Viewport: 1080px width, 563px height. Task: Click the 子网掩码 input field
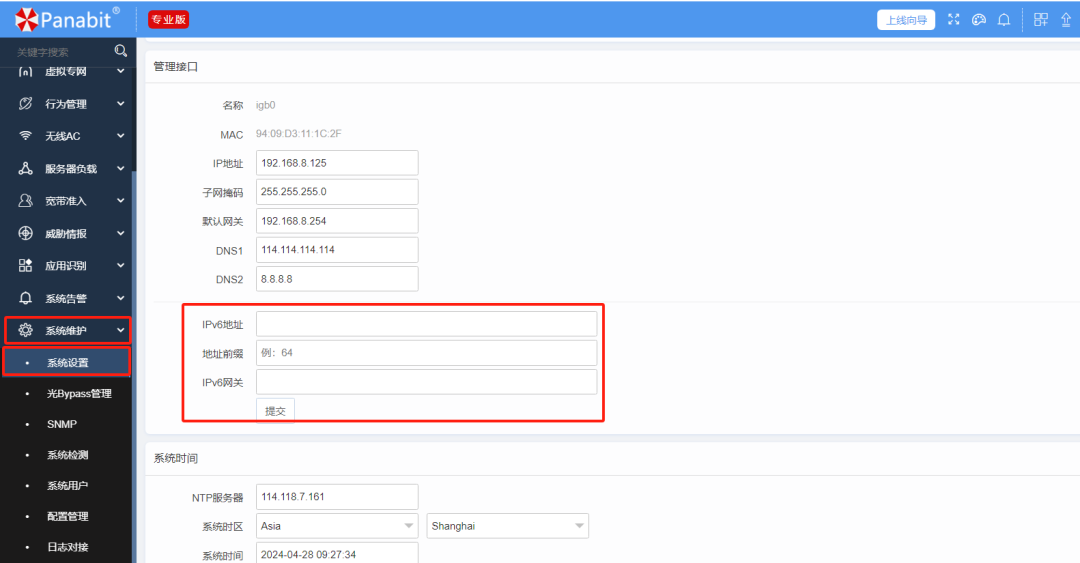tap(337, 192)
